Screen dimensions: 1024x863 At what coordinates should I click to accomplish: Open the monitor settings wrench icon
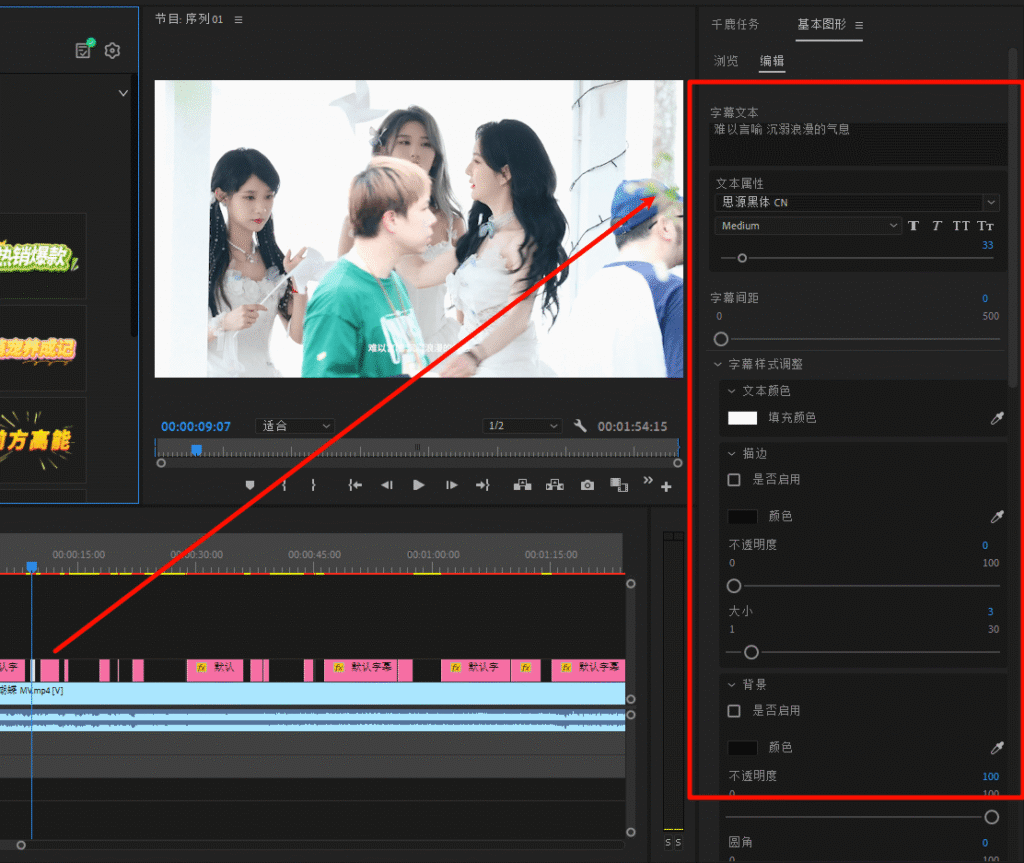[580, 425]
